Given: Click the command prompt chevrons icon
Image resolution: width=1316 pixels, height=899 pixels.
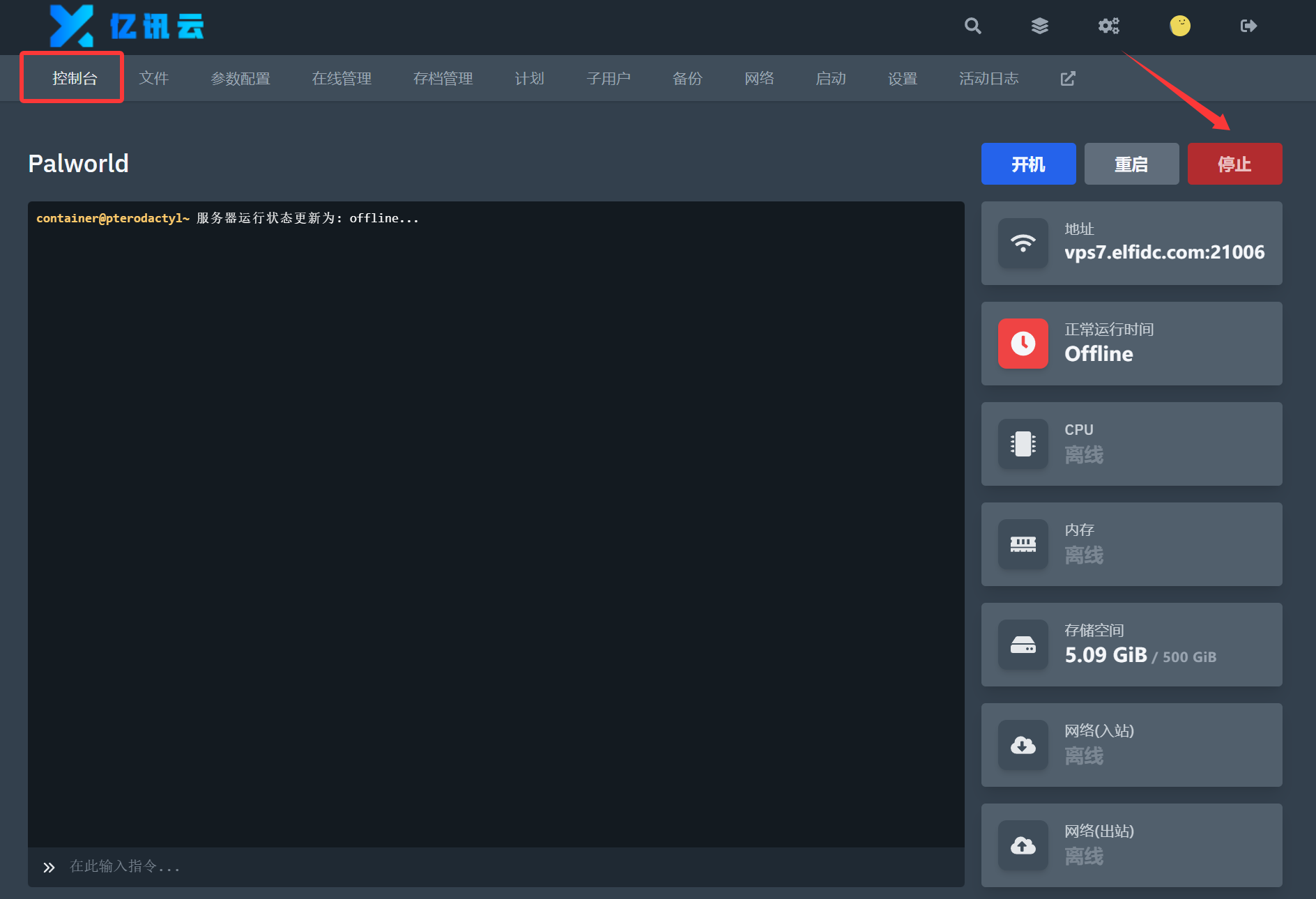Looking at the screenshot, I should [x=49, y=867].
